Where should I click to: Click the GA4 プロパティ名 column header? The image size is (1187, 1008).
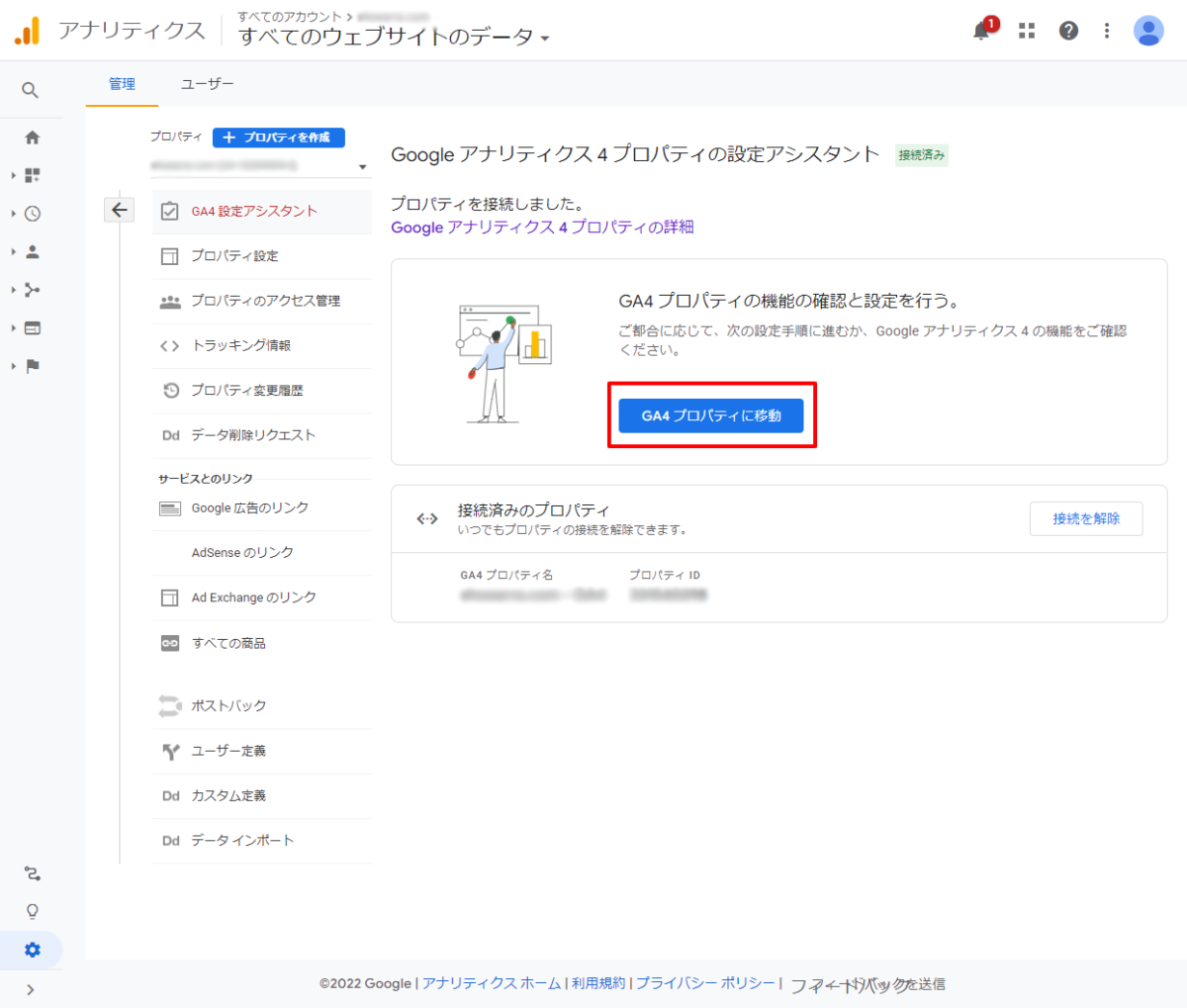506,575
